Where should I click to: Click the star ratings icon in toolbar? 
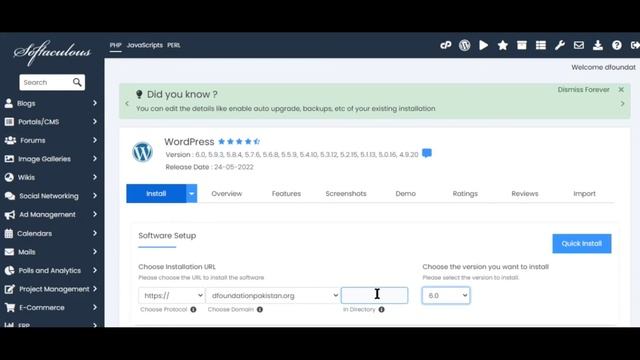(x=503, y=45)
